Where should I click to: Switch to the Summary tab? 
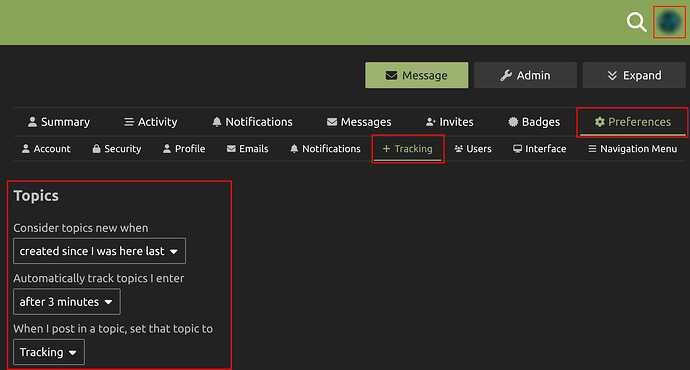[x=59, y=122]
